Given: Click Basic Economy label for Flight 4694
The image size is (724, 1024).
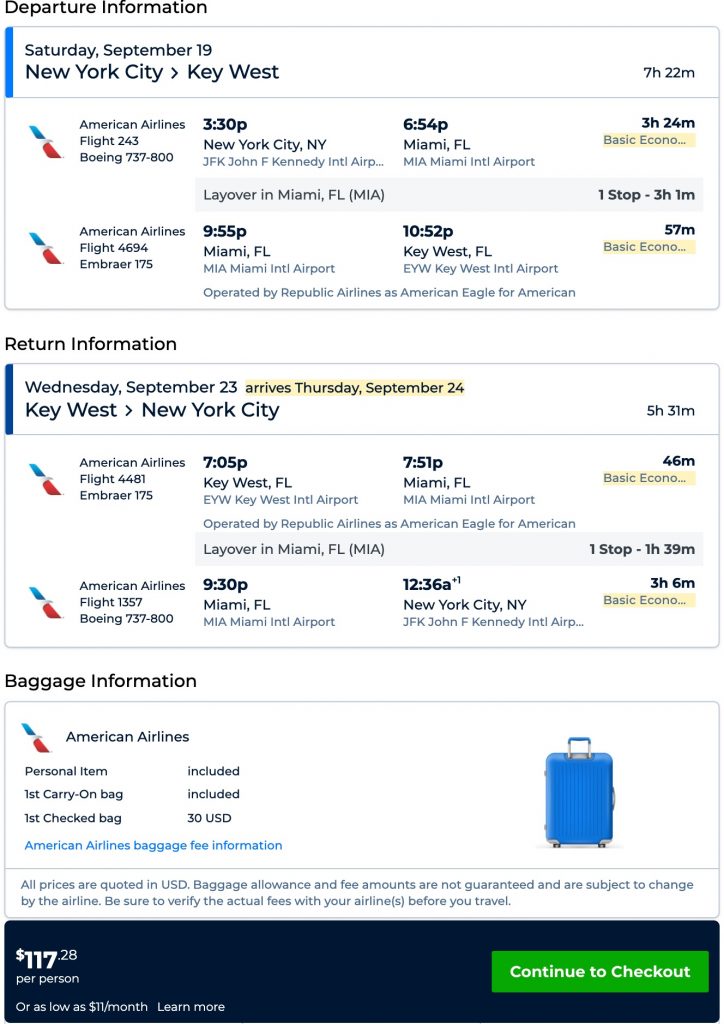Looking at the screenshot, I should pyautogui.click(x=648, y=247).
